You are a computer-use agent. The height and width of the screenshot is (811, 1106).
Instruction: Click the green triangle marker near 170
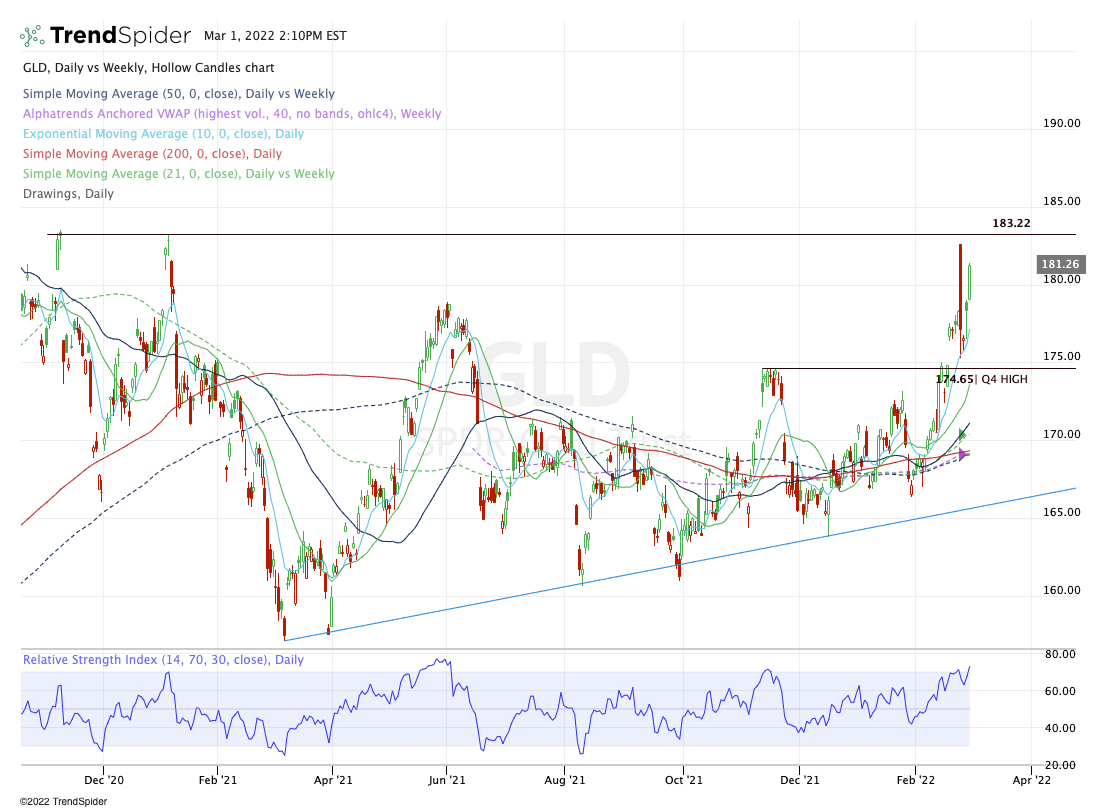pos(963,434)
